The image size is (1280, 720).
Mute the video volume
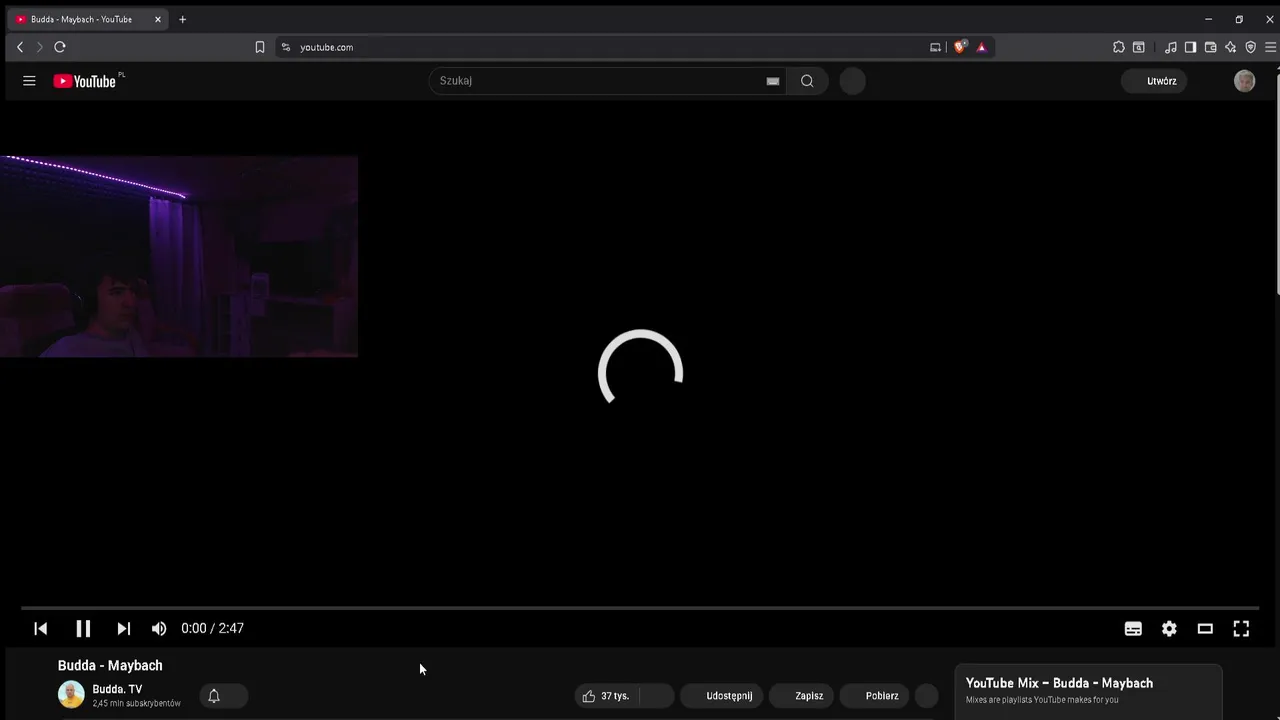click(159, 628)
